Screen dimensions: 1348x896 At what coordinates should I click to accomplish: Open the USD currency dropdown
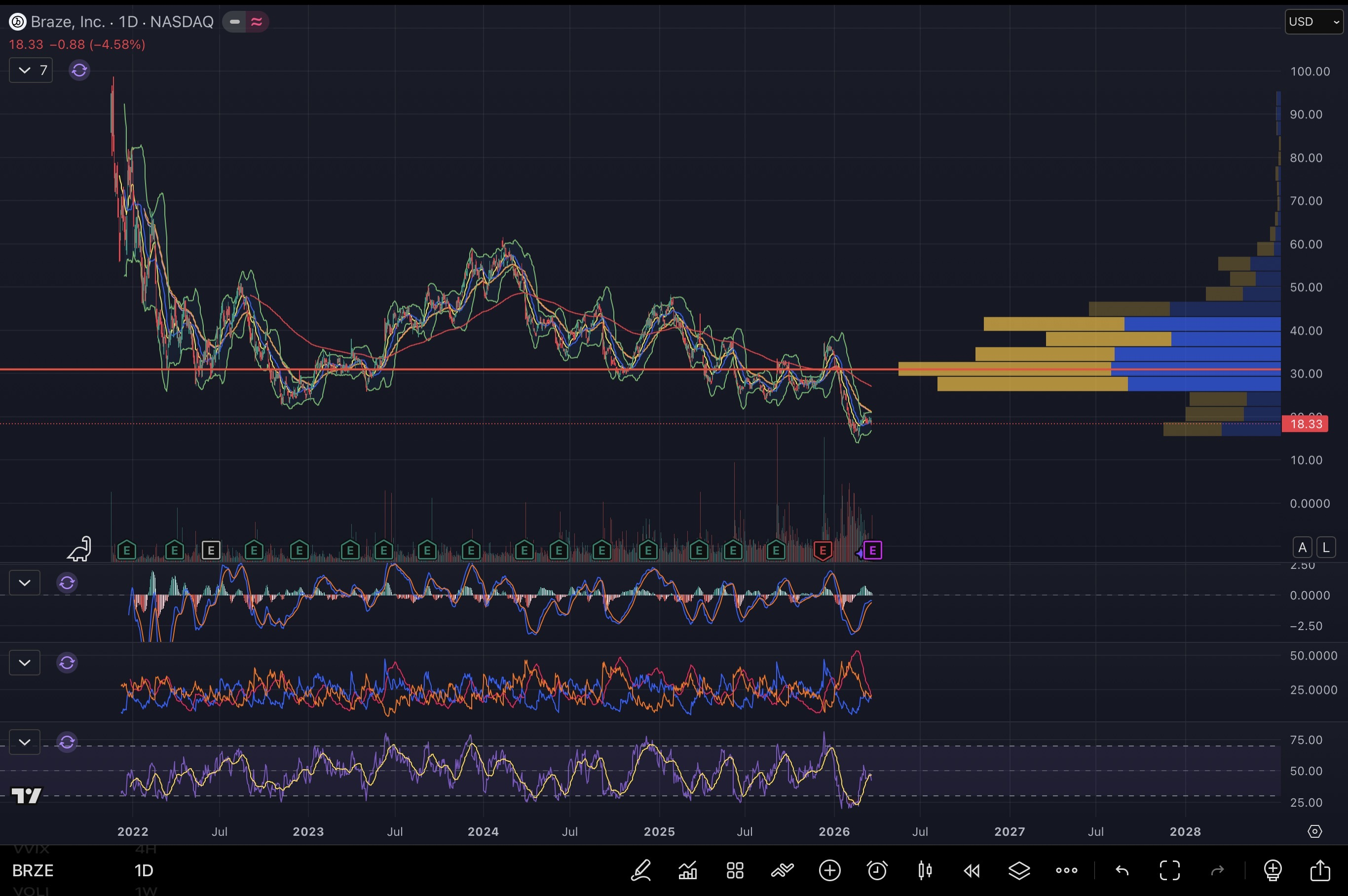(x=1314, y=22)
